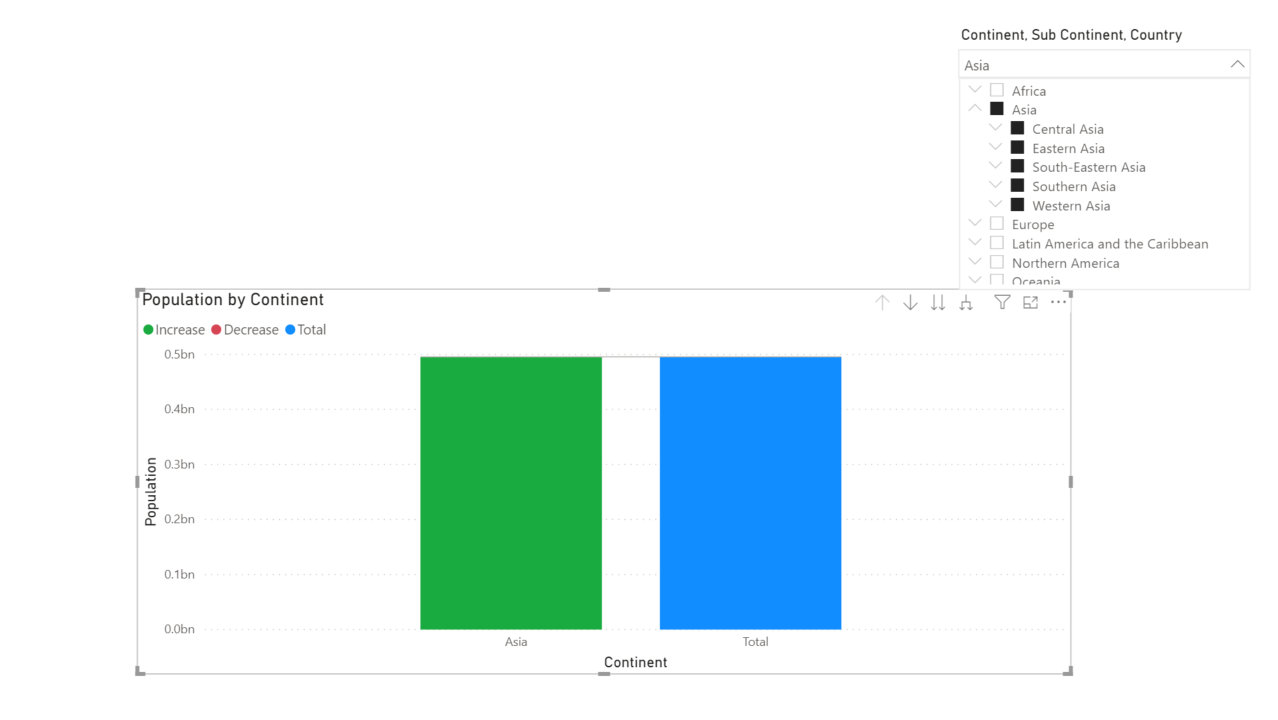Open the visual's filter funnel icon
Image resolution: width=1278 pixels, height=720 pixels.
pyautogui.click(x=1002, y=302)
